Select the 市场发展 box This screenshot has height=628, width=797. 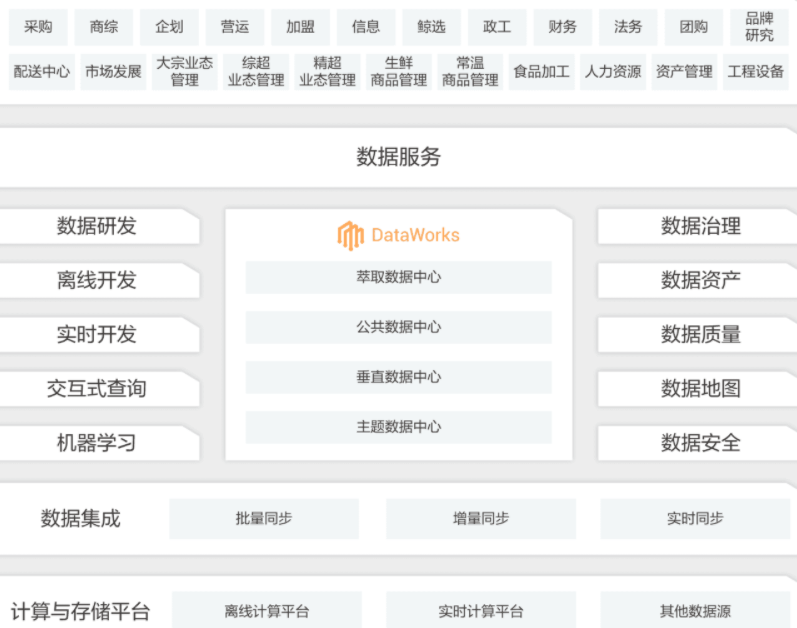[x=113, y=72]
